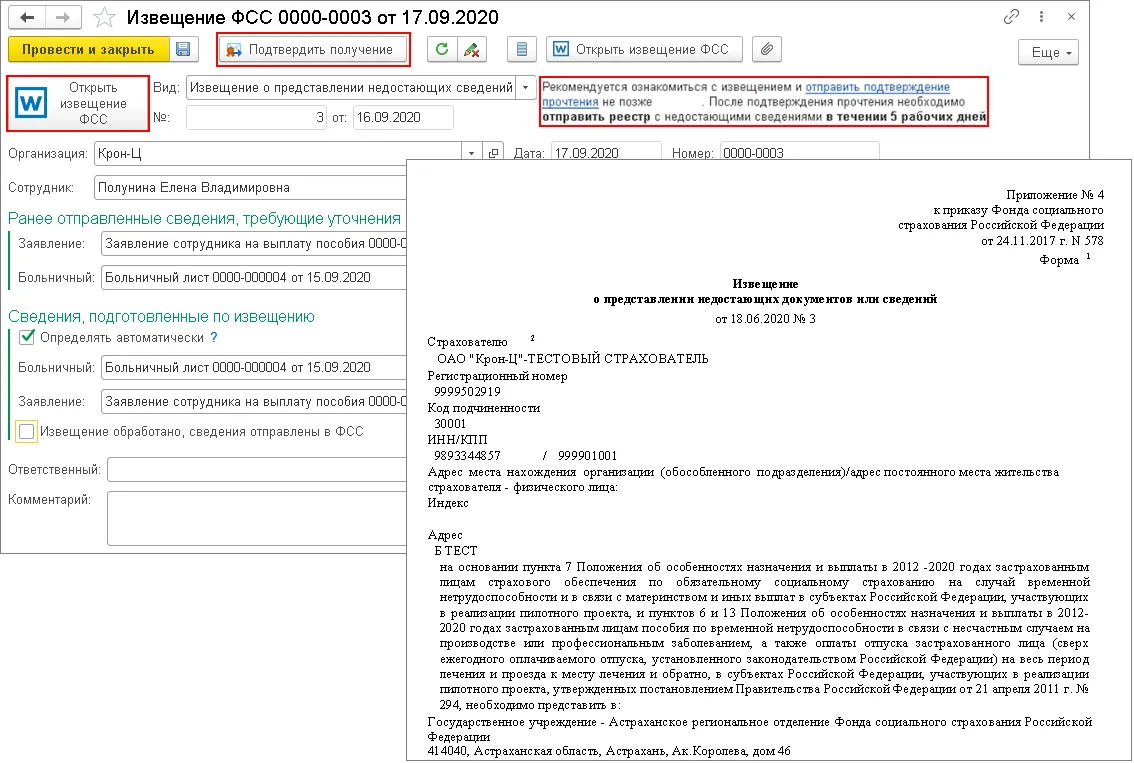Click the forward navigation arrow
The width and height of the screenshot is (1134, 763).
point(62,18)
